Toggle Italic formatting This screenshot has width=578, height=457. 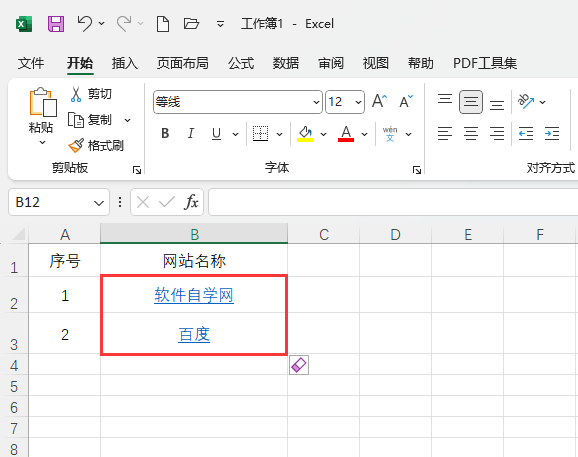(191, 133)
